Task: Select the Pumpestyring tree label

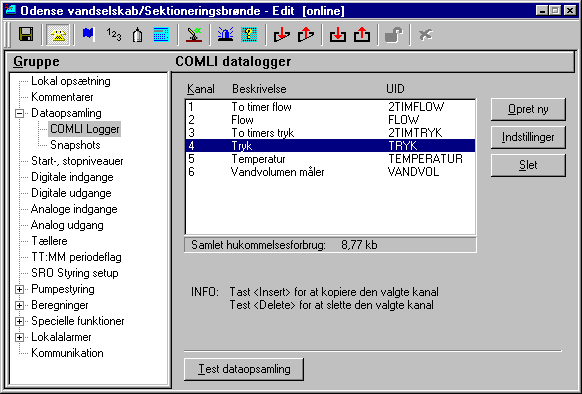Action: [x=63, y=289]
